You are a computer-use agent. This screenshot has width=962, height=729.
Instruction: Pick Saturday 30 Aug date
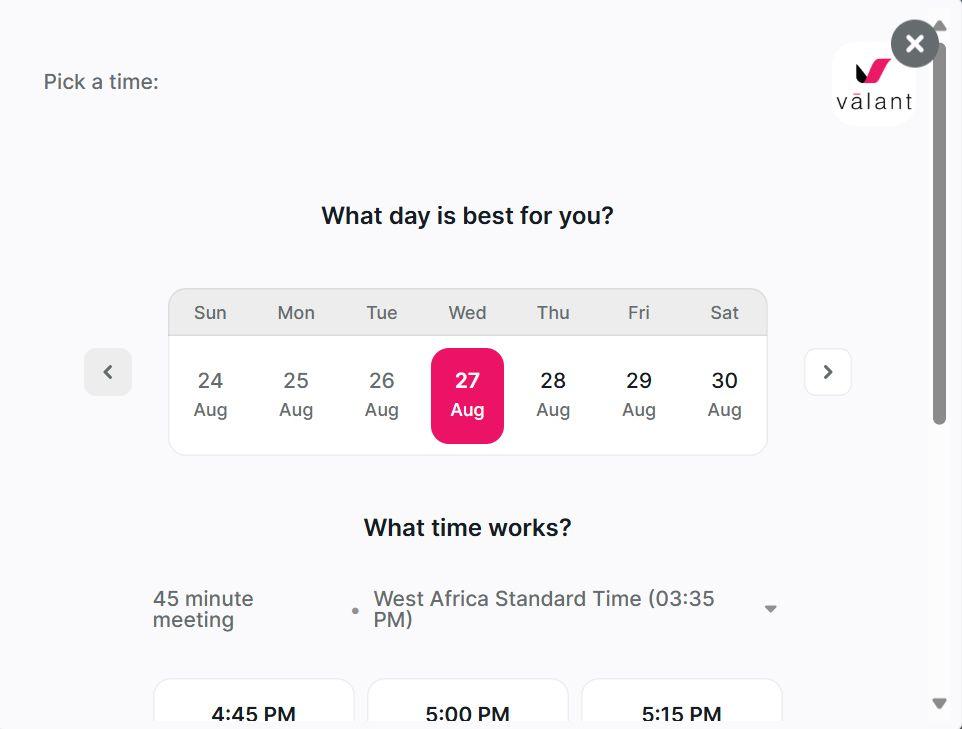724,395
